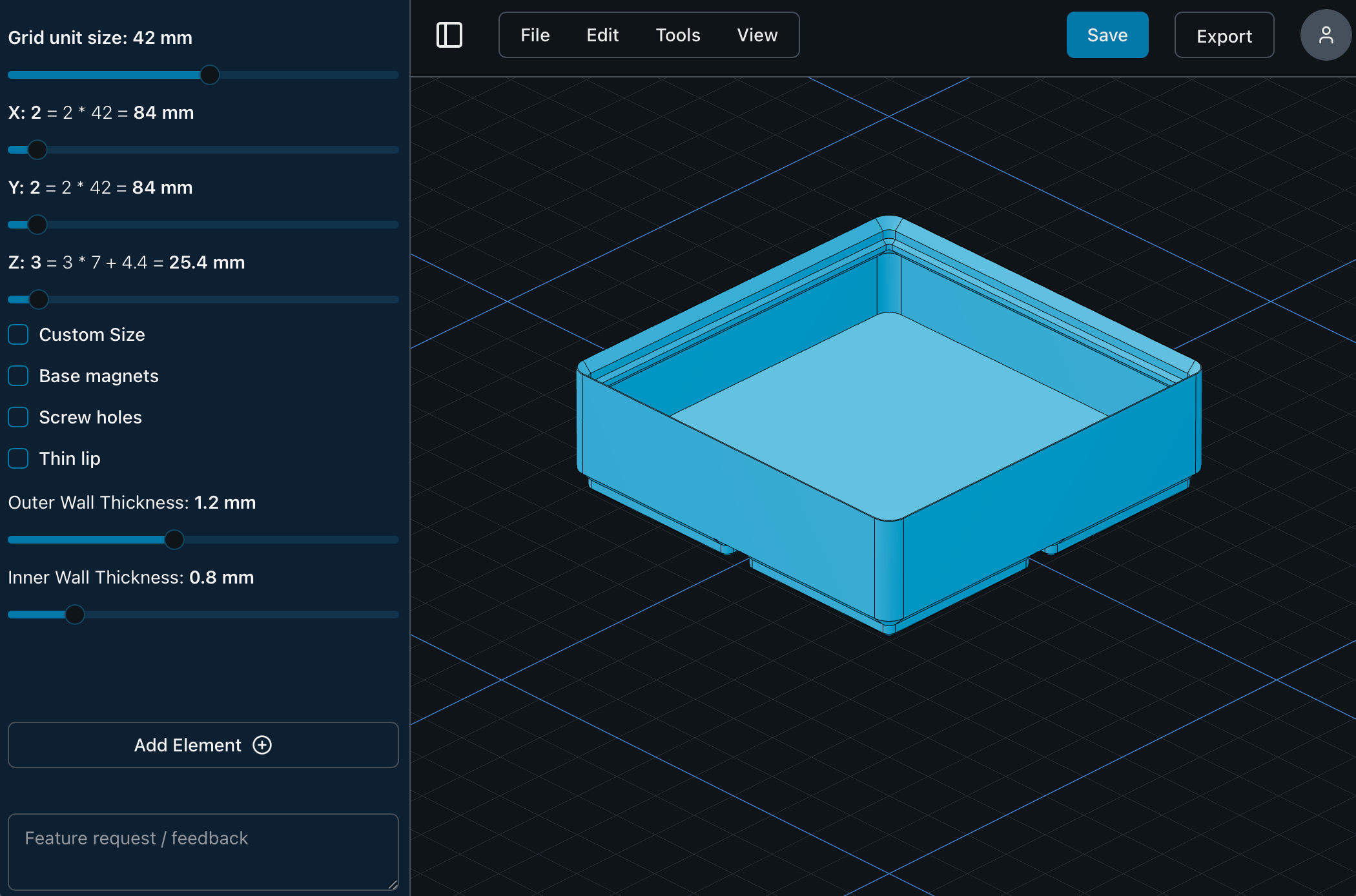Enable the Thin lip checkbox
Viewport: 1356px width, 896px height.
pyautogui.click(x=18, y=458)
